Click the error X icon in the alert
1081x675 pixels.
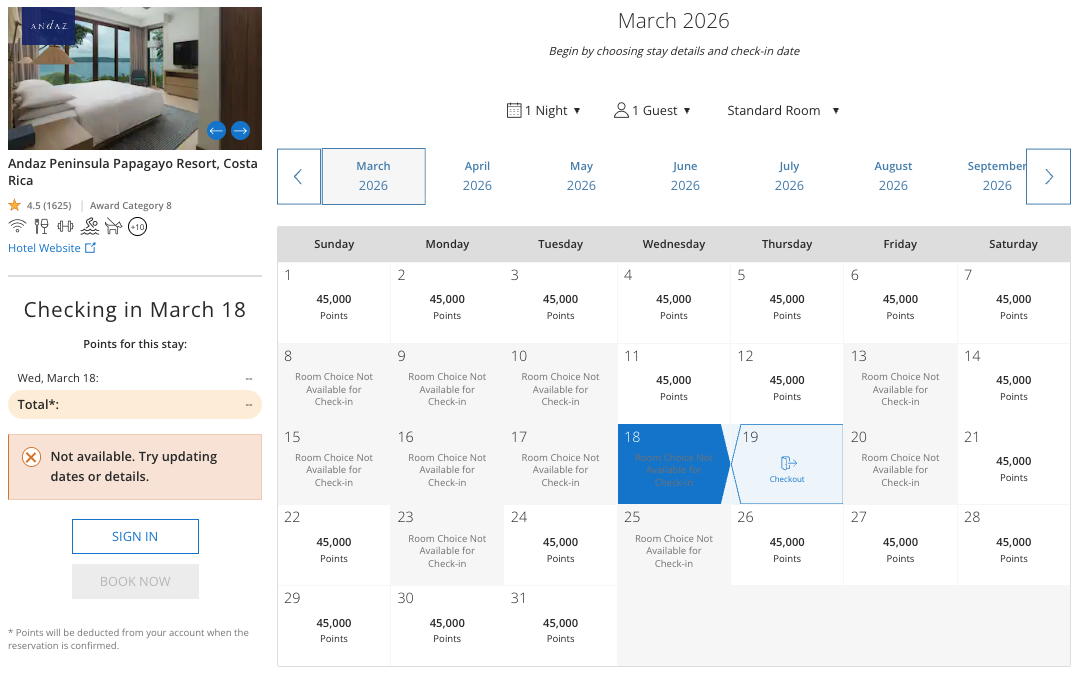pos(32,457)
